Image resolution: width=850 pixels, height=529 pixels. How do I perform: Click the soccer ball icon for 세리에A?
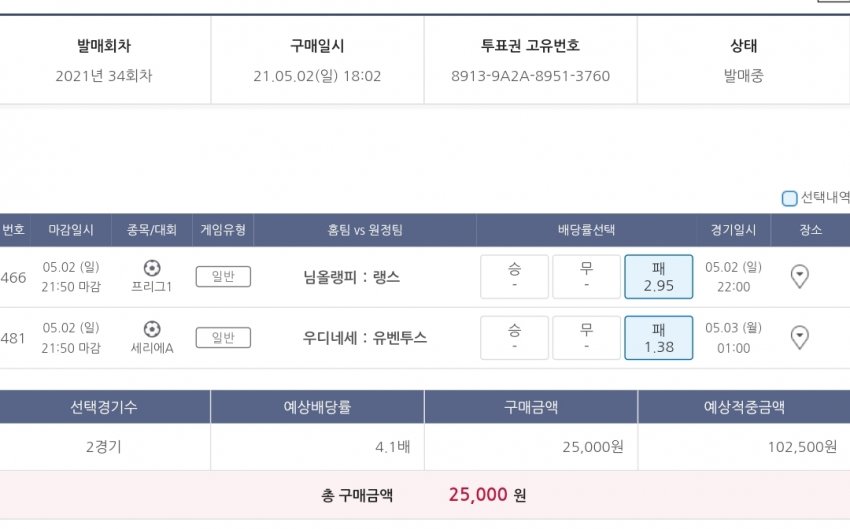[x=152, y=329]
